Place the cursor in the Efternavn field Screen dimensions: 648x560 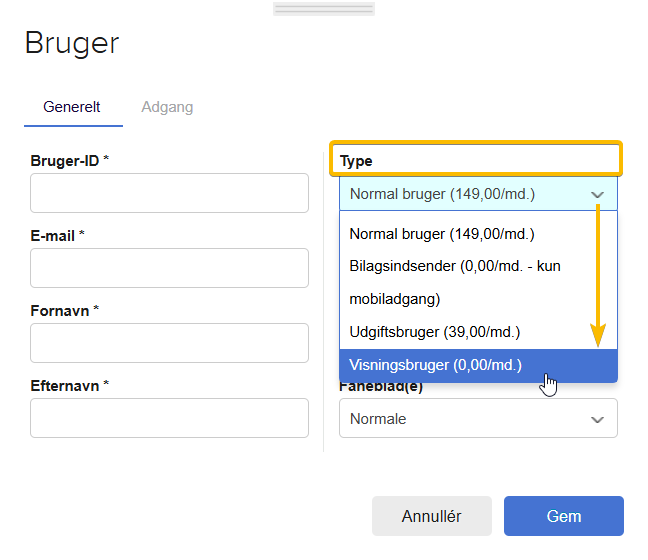[x=169, y=418]
